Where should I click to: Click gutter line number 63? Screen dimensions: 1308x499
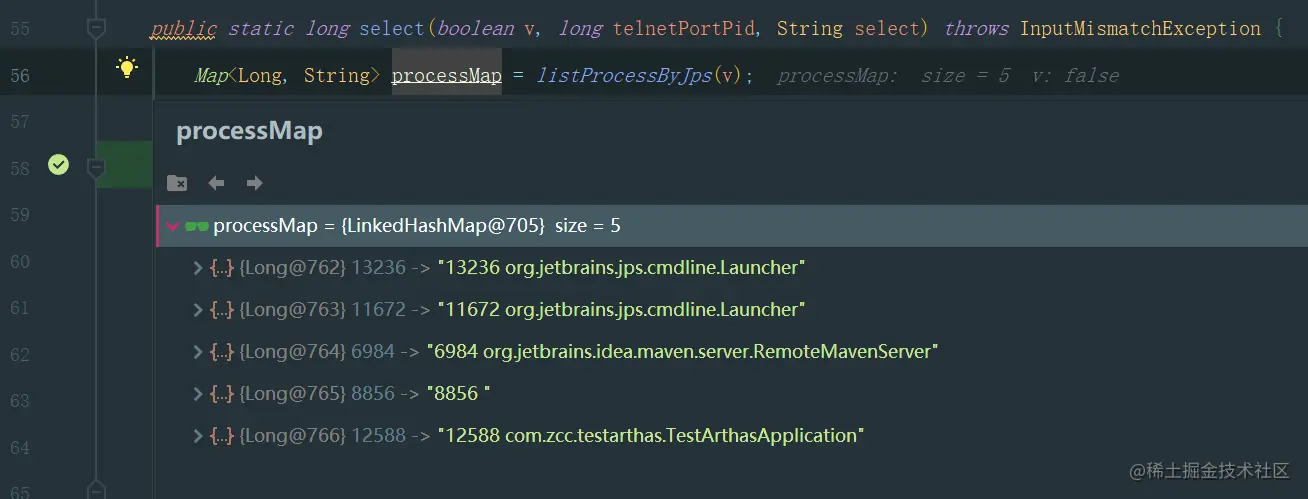tap(20, 401)
